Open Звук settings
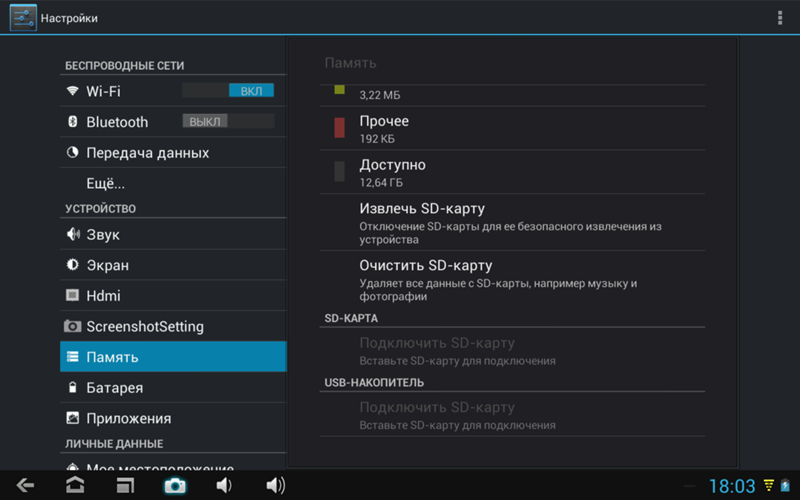The height and width of the screenshot is (500, 800). click(x=173, y=234)
